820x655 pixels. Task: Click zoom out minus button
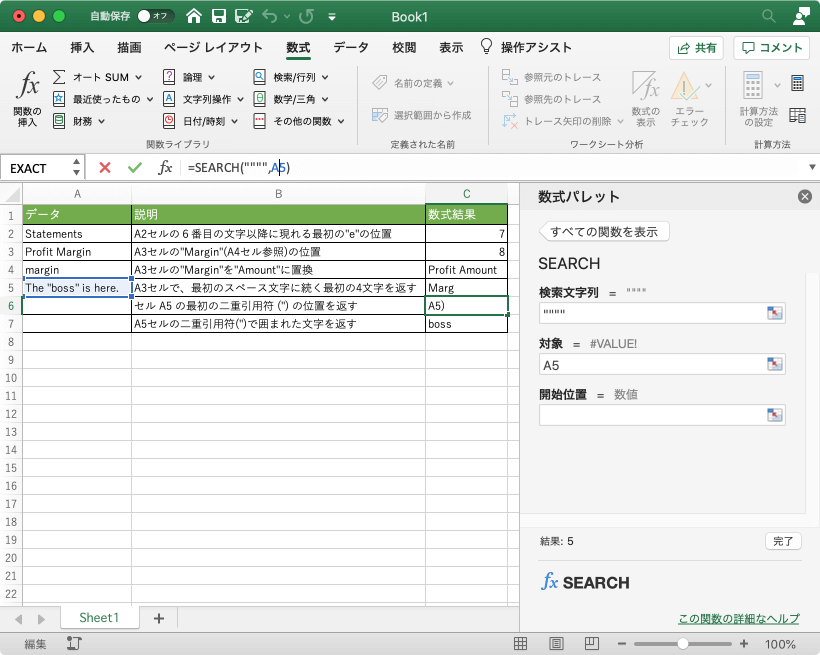[622, 643]
